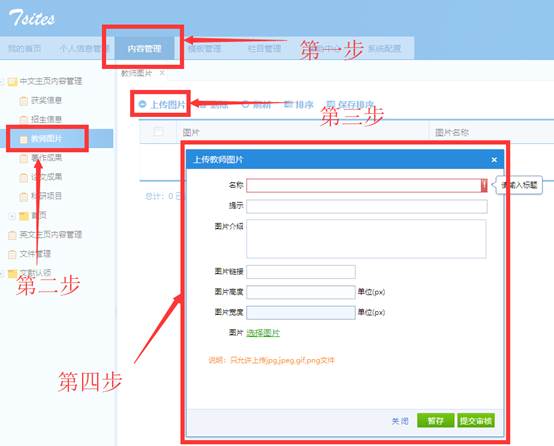Click the green 暂存 button
The width and height of the screenshot is (554, 446).
coord(436,421)
